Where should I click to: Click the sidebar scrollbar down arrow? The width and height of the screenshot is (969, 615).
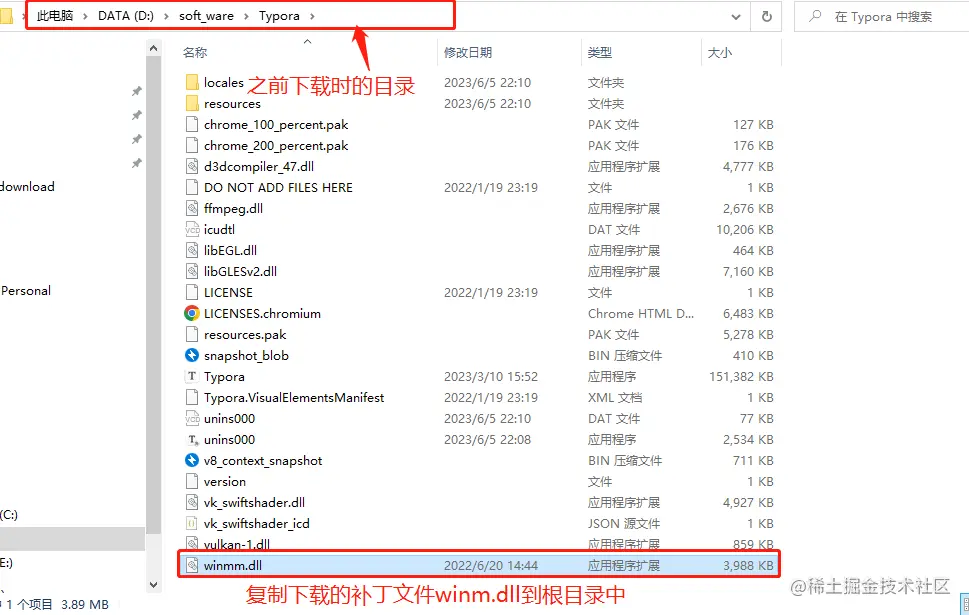(154, 584)
